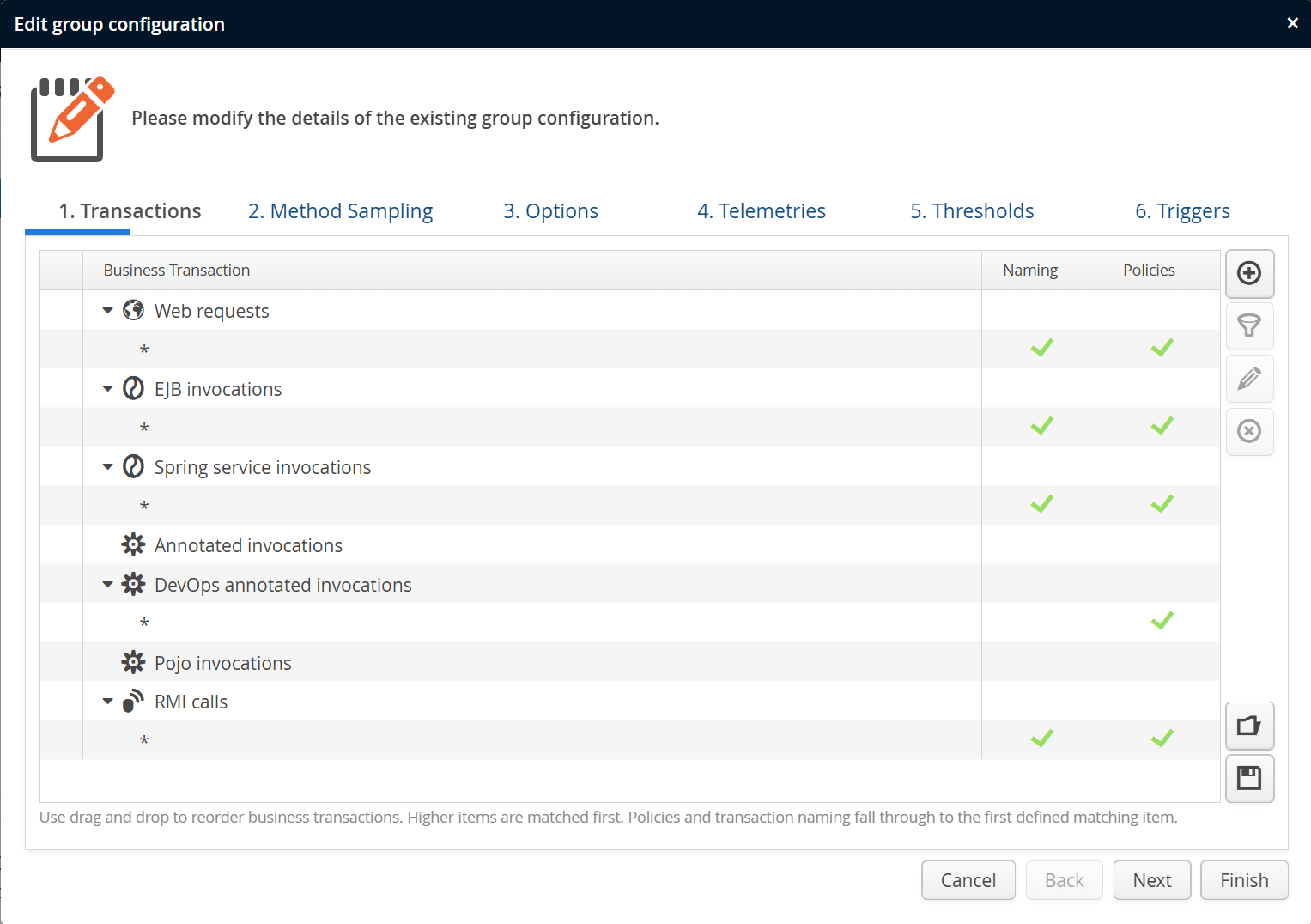Screen dimensions: 1311x924
Task: Click the add business transaction plus icon
Action: click(1249, 273)
